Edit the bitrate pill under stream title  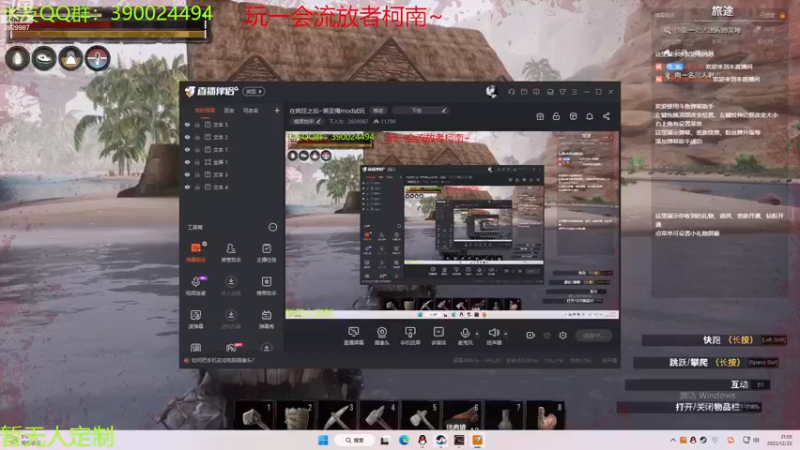tap(307, 121)
